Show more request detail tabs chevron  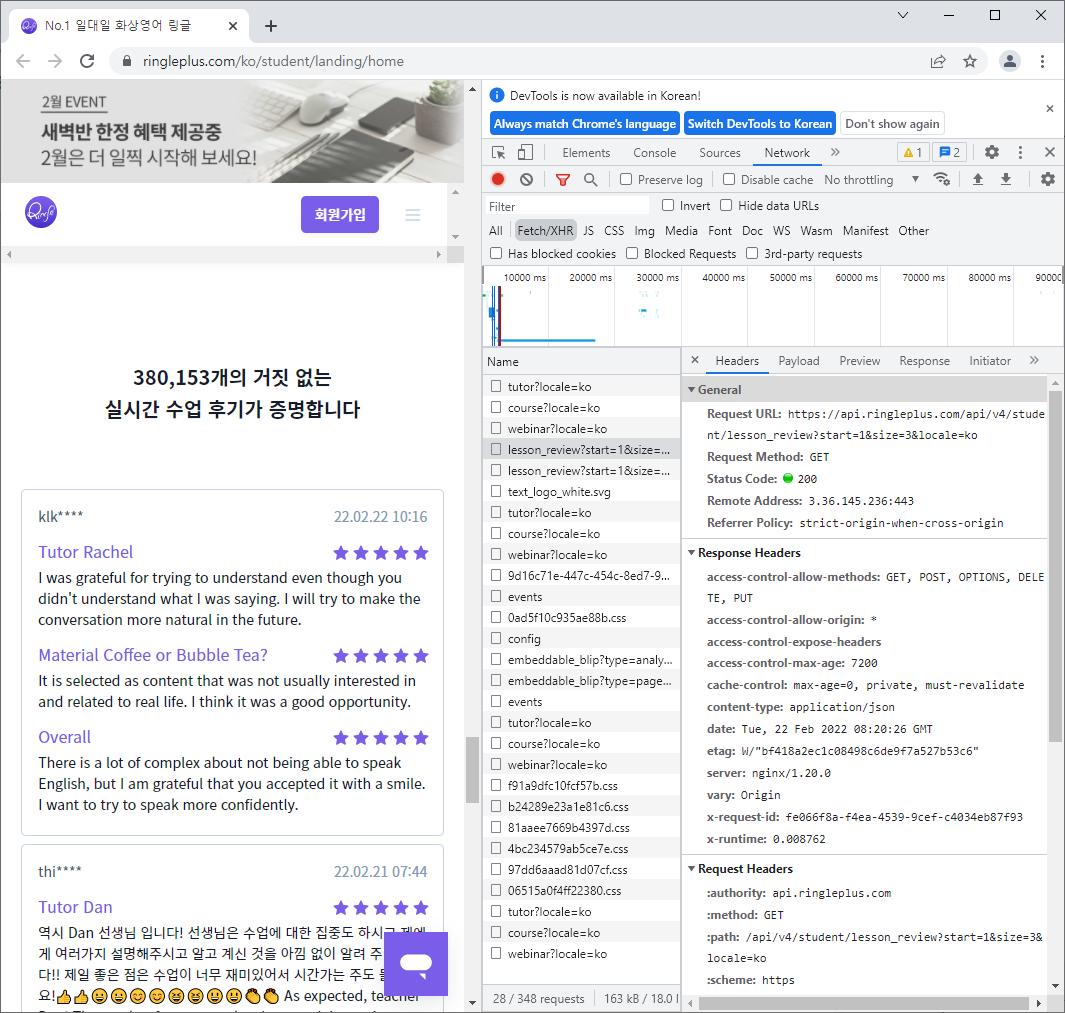(x=1034, y=360)
